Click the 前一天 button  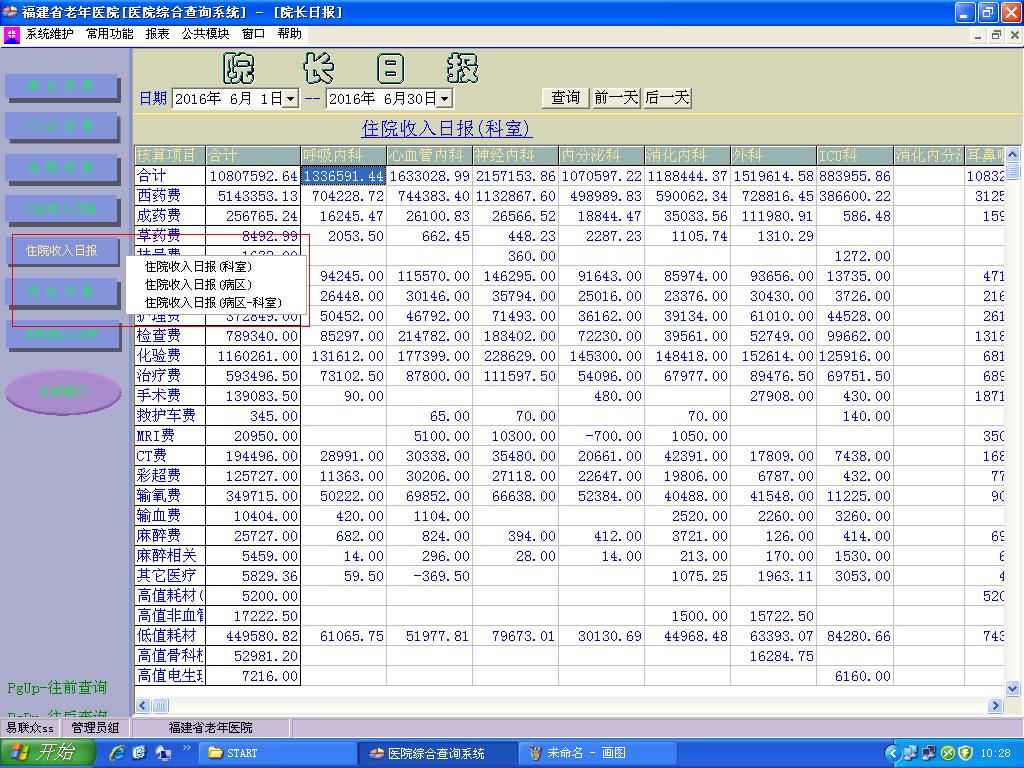[616, 98]
